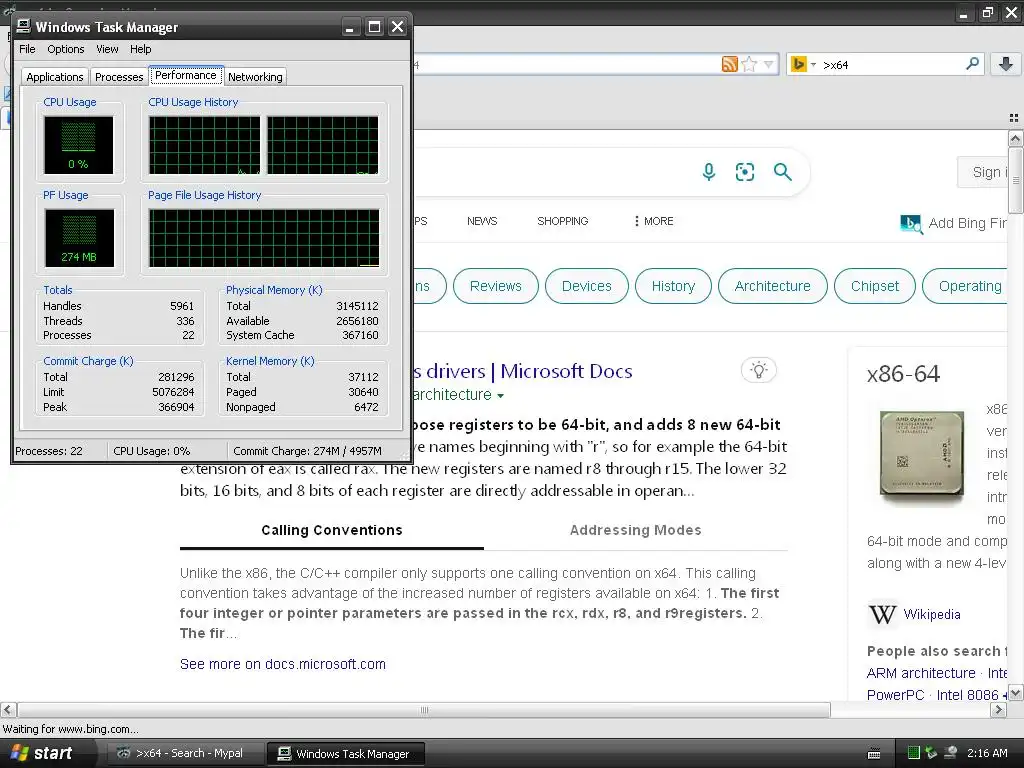Expand the result URL dropdown arrow after architecture

(500, 396)
